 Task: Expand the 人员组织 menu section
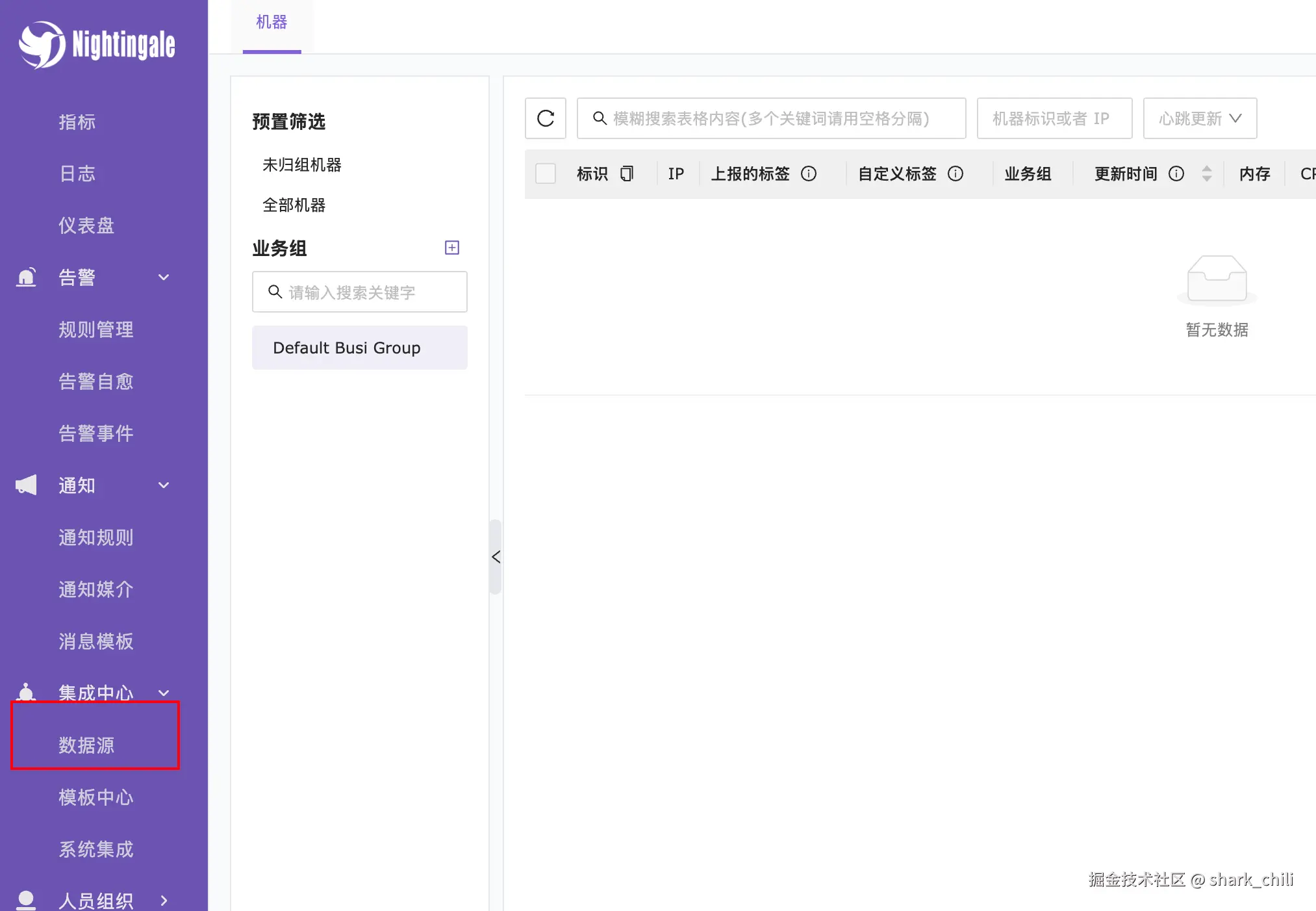164,901
